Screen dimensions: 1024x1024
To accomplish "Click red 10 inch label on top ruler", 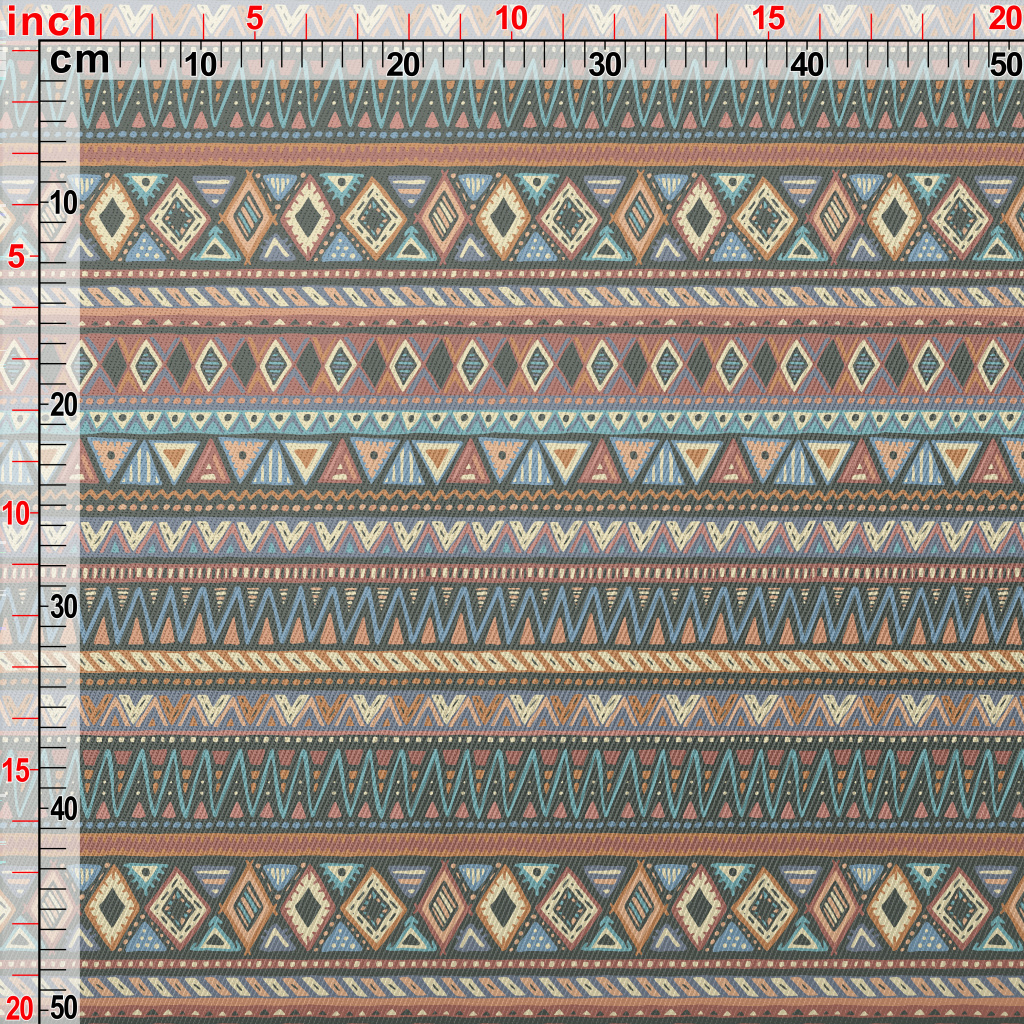I will tap(510, 19).
